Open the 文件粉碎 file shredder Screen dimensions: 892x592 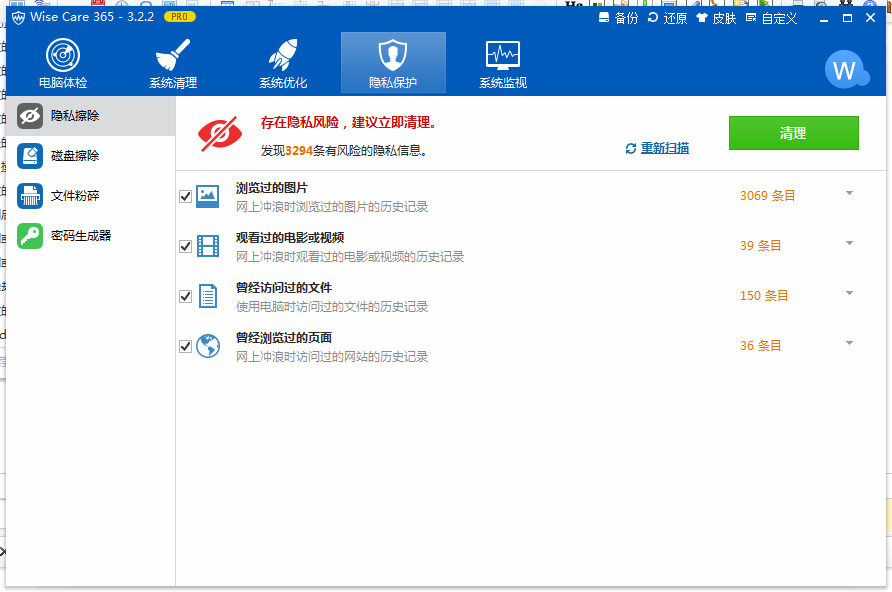(x=62, y=196)
